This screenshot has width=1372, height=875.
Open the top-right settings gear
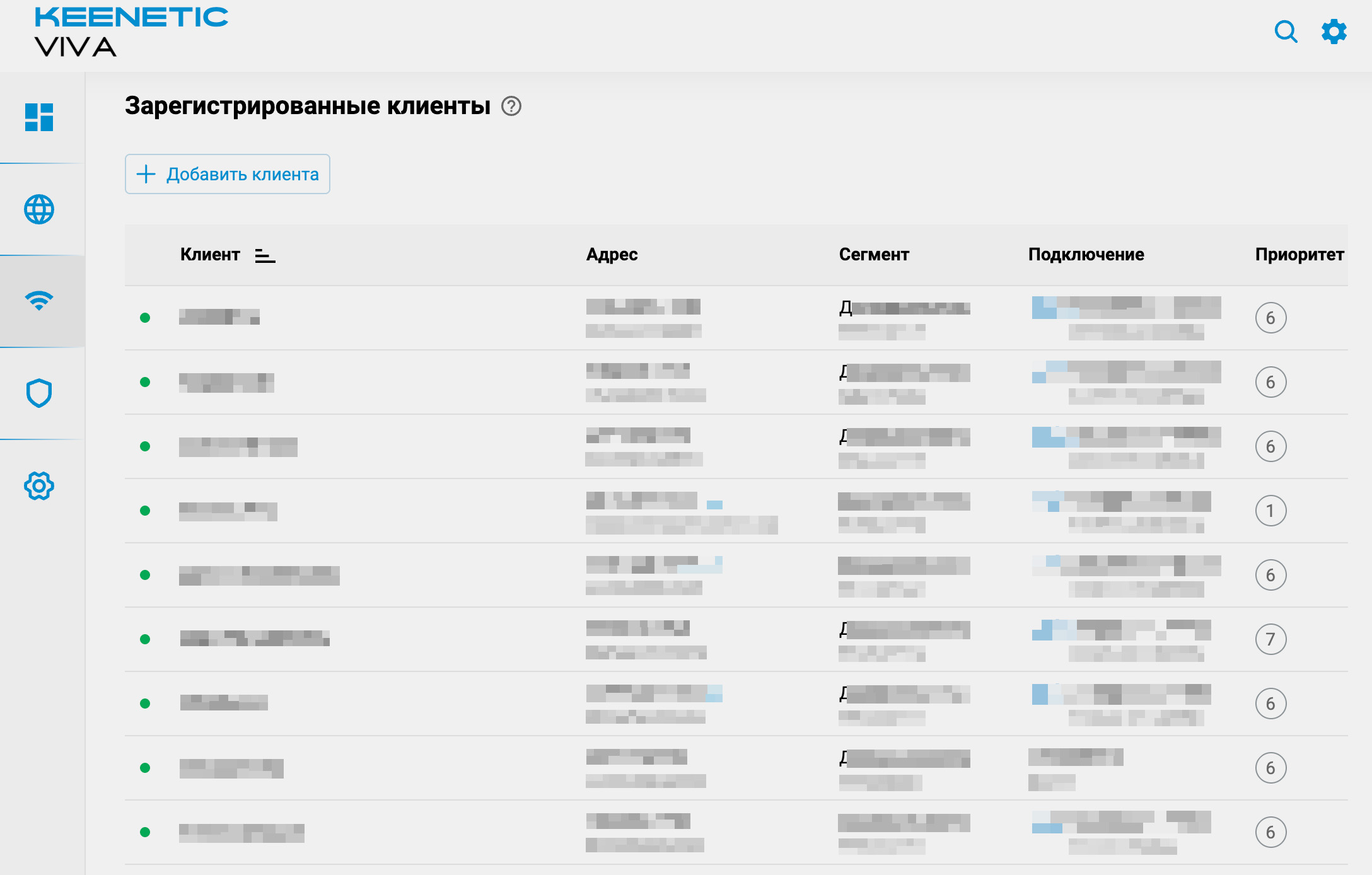[1334, 32]
